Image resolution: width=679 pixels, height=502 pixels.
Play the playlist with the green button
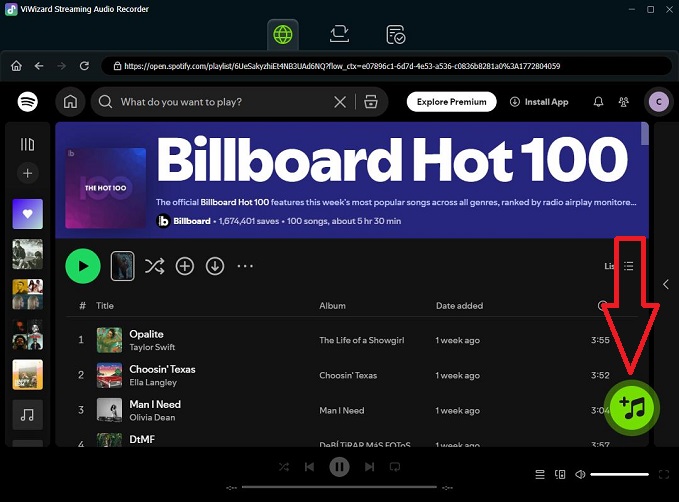[x=83, y=266]
